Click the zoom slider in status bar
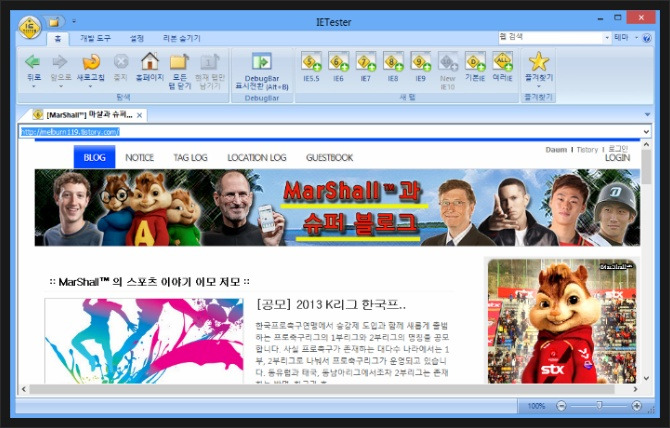This screenshot has width=670, height=428. (599, 406)
